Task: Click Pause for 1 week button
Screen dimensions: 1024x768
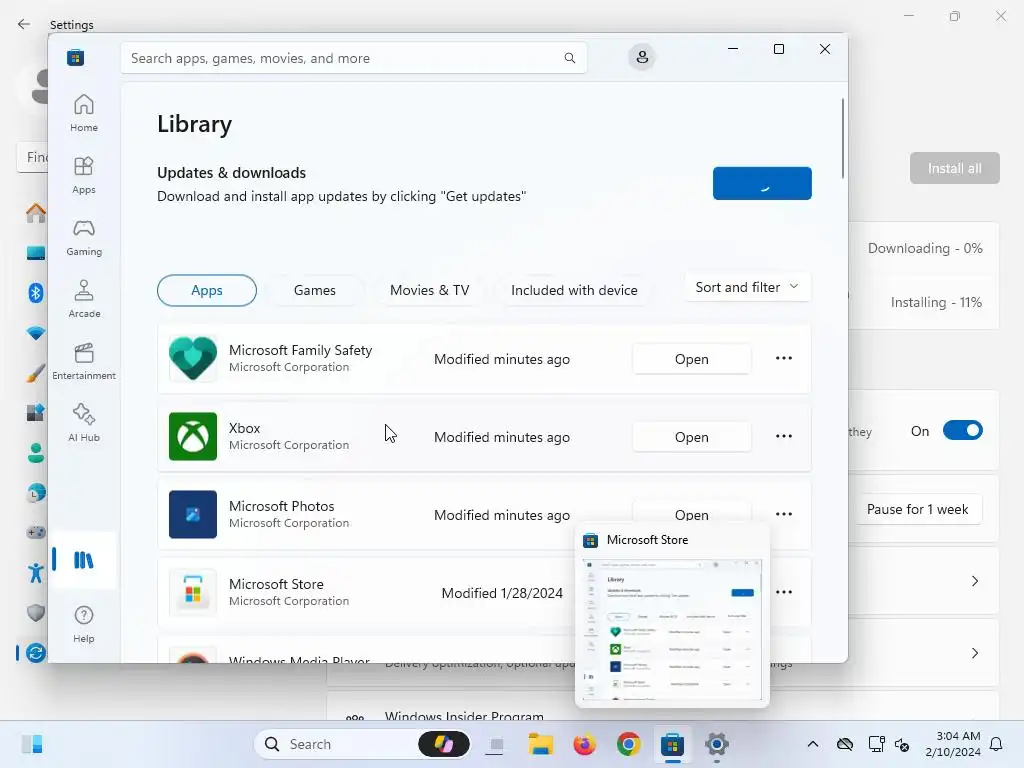Action: [x=918, y=509]
